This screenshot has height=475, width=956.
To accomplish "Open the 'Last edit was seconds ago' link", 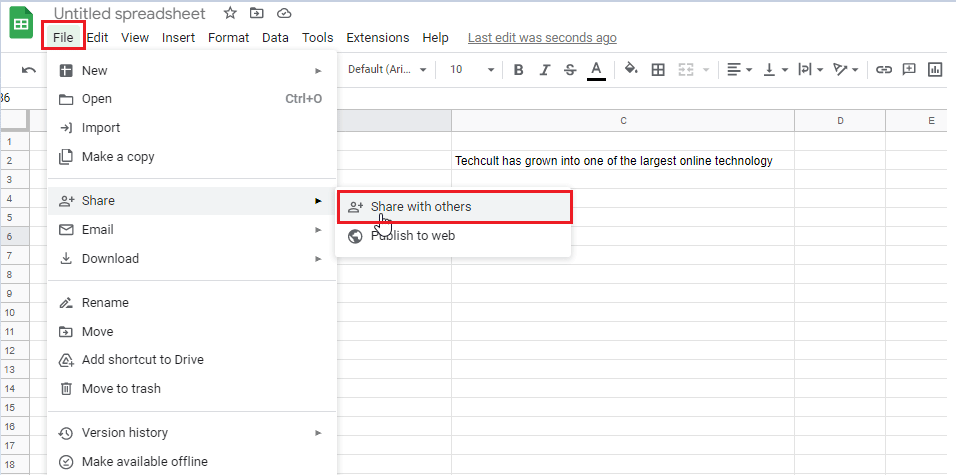I will point(542,38).
